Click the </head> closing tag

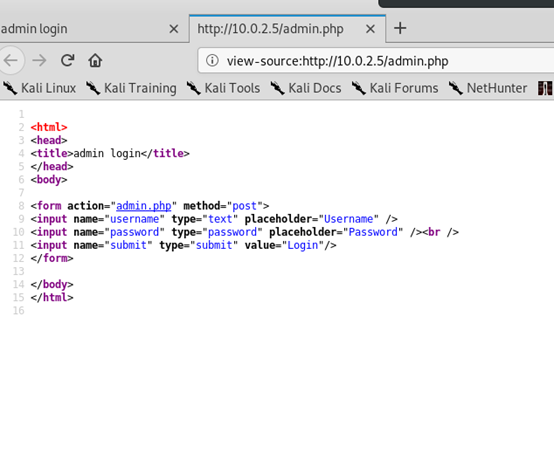52,166
